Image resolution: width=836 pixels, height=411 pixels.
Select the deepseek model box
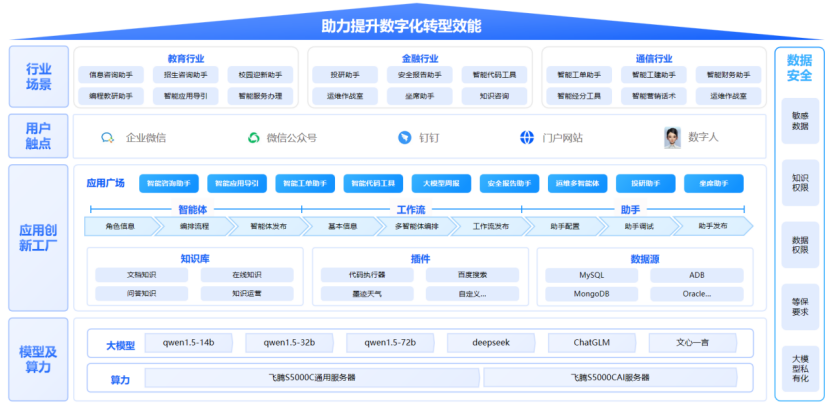[490, 343]
